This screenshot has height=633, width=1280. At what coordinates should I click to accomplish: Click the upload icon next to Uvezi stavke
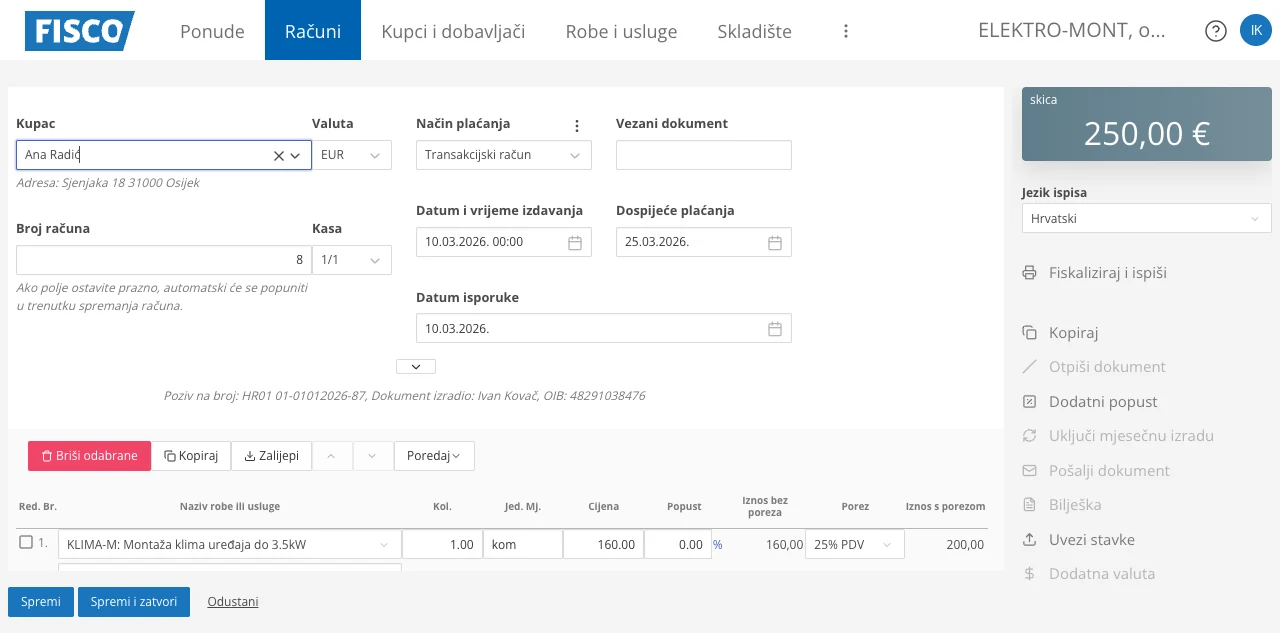click(1029, 539)
